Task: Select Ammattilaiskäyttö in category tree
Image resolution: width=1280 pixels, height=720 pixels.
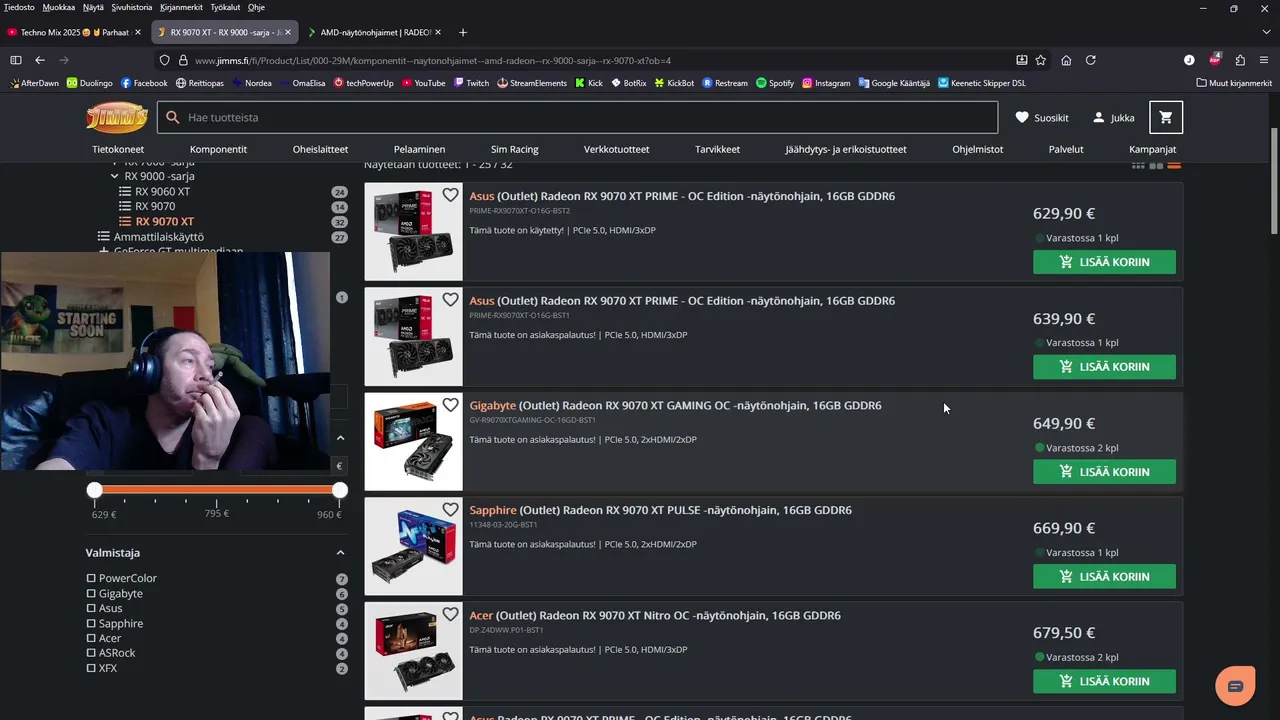Action: pos(158,237)
